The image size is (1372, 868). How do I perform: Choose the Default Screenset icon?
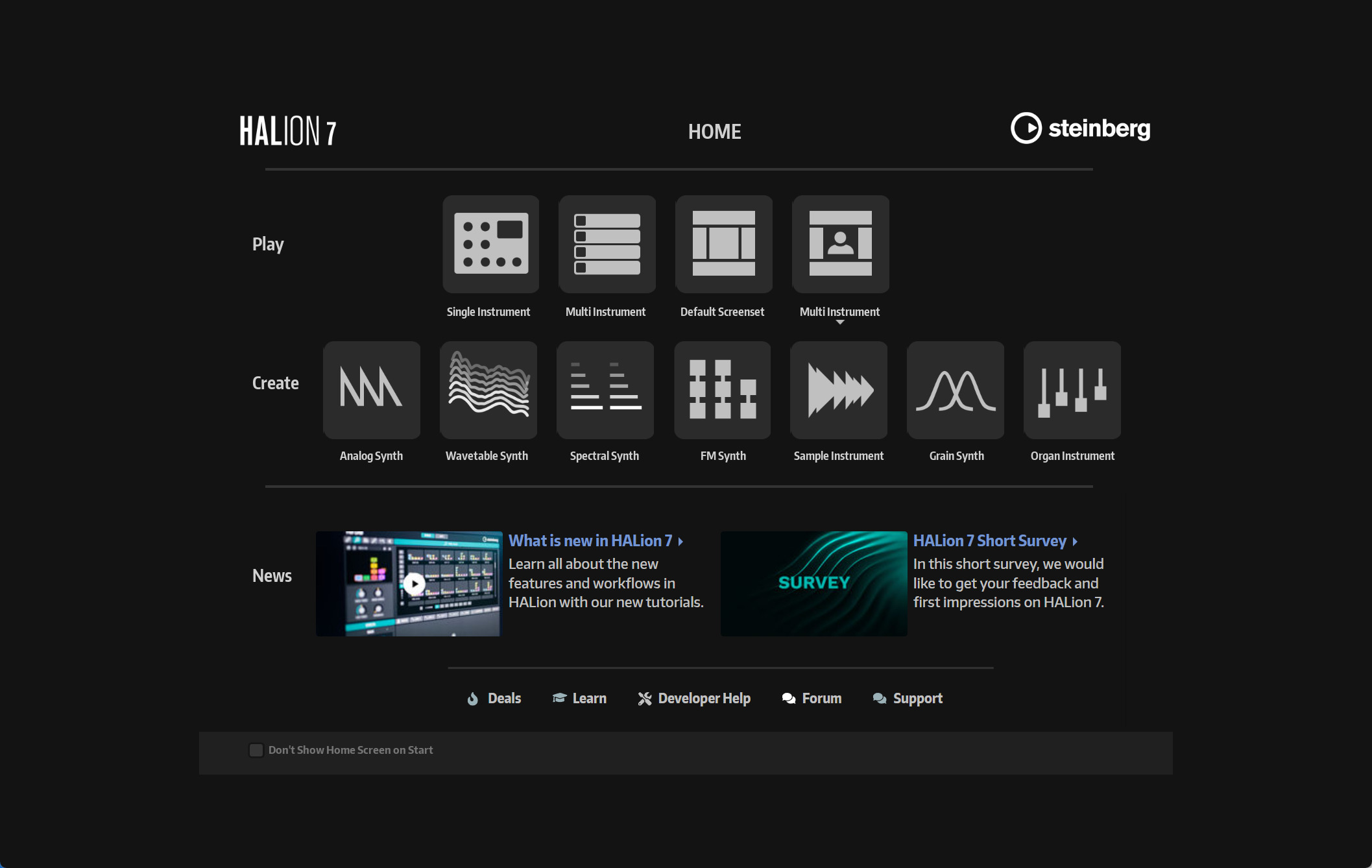[x=724, y=244]
